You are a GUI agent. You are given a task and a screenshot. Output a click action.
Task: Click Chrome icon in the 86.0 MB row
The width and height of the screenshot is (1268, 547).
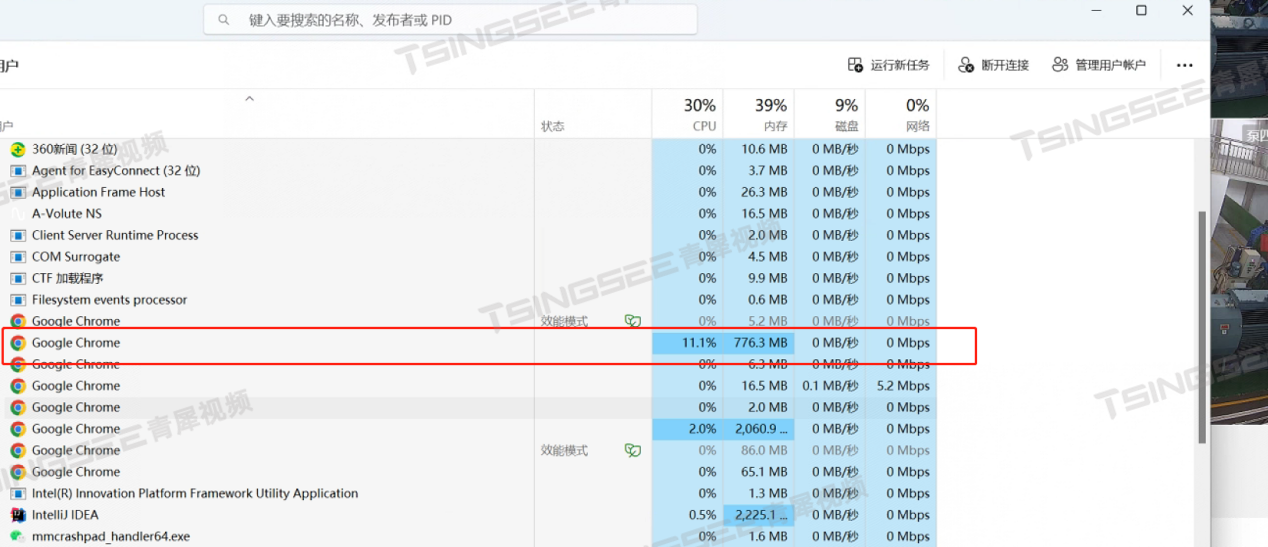click(17, 450)
